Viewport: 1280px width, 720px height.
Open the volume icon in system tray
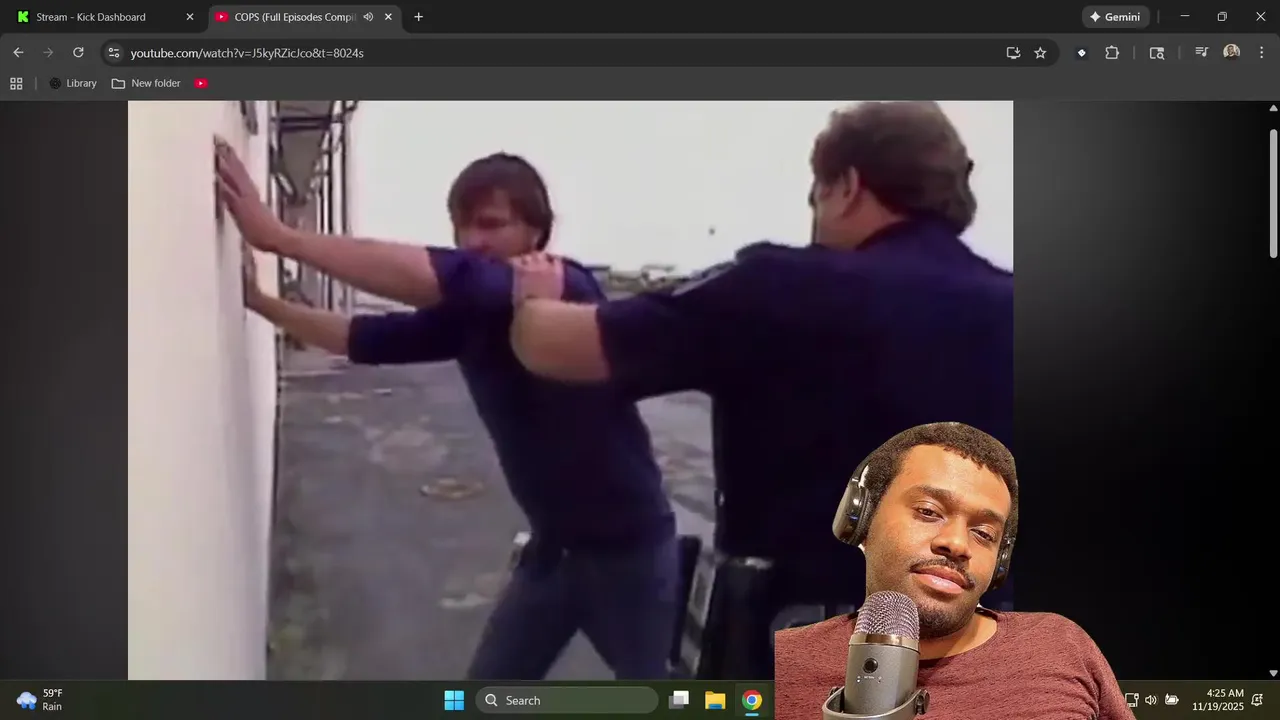point(1151,700)
